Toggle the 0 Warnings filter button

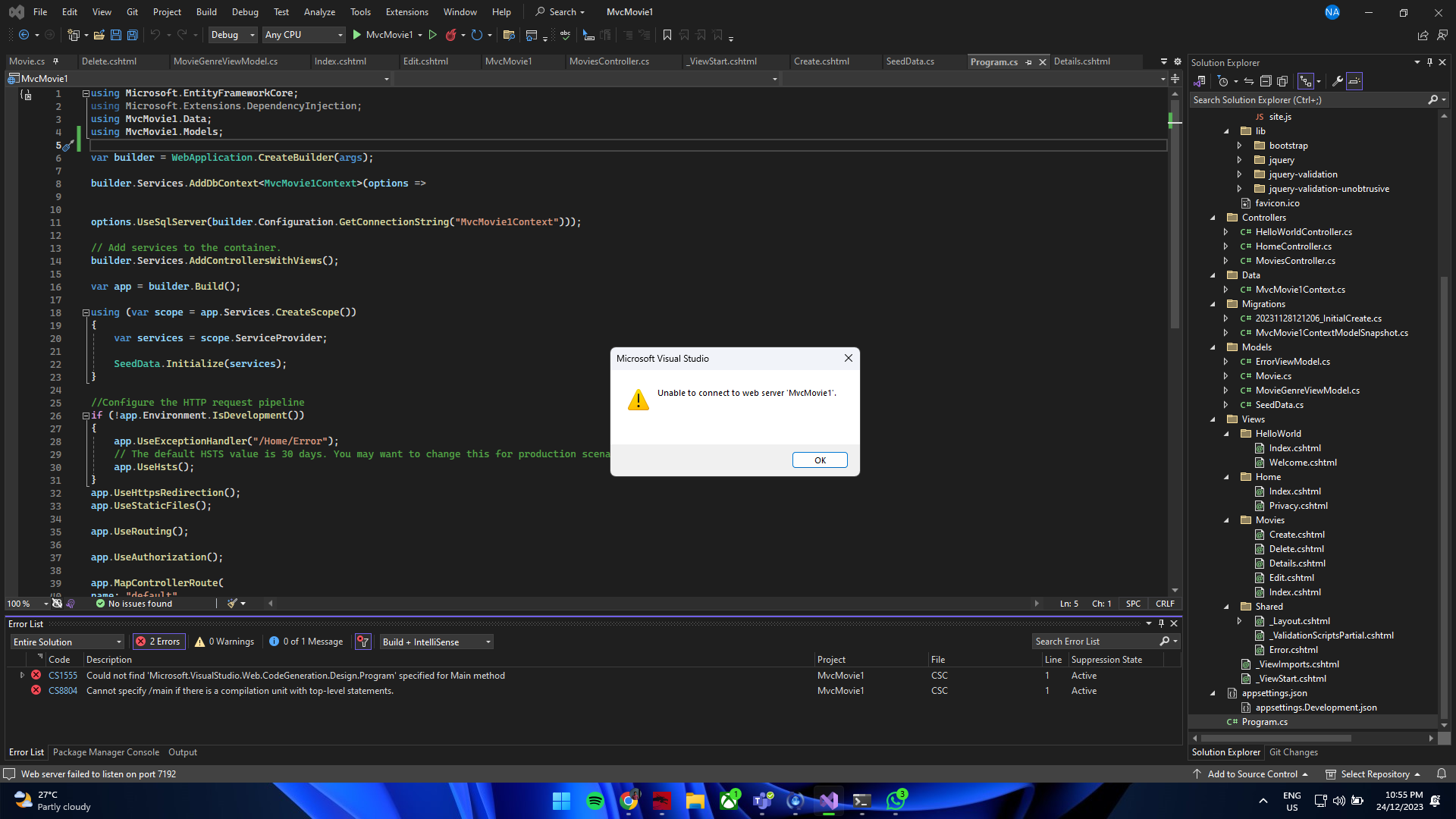(224, 642)
